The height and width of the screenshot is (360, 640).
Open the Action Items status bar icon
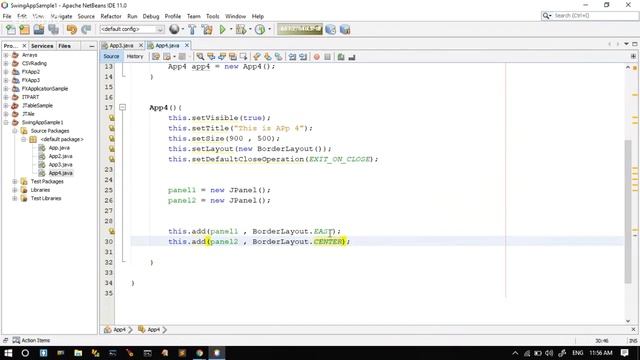[16, 340]
